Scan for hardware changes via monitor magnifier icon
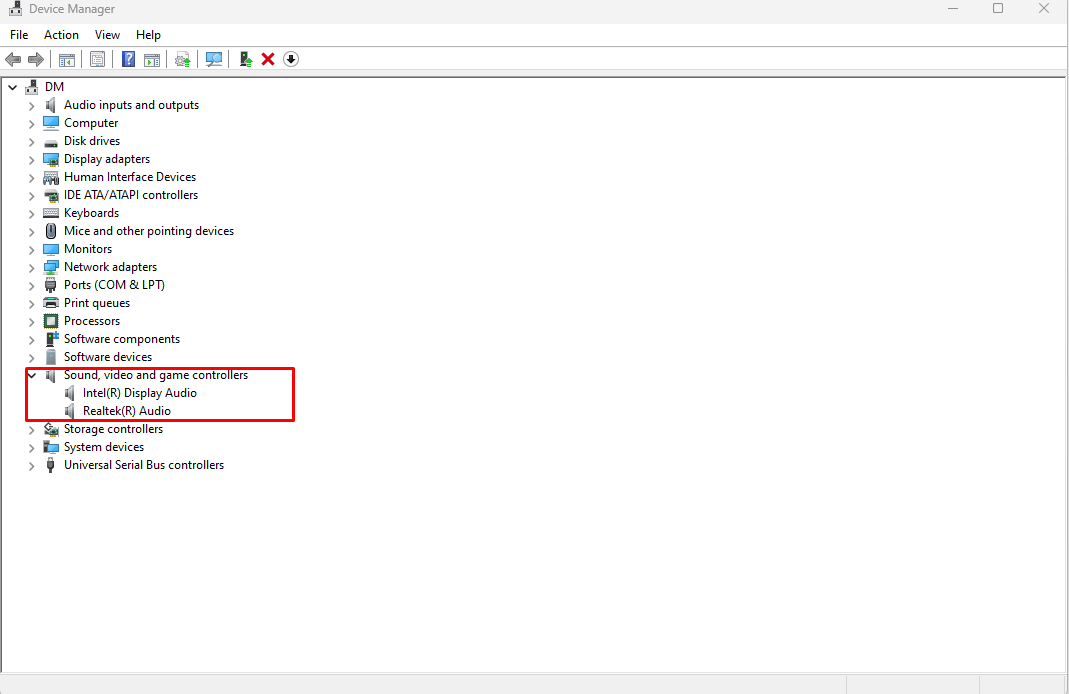This screenshot has width=1069, height=694. point(214,59)
